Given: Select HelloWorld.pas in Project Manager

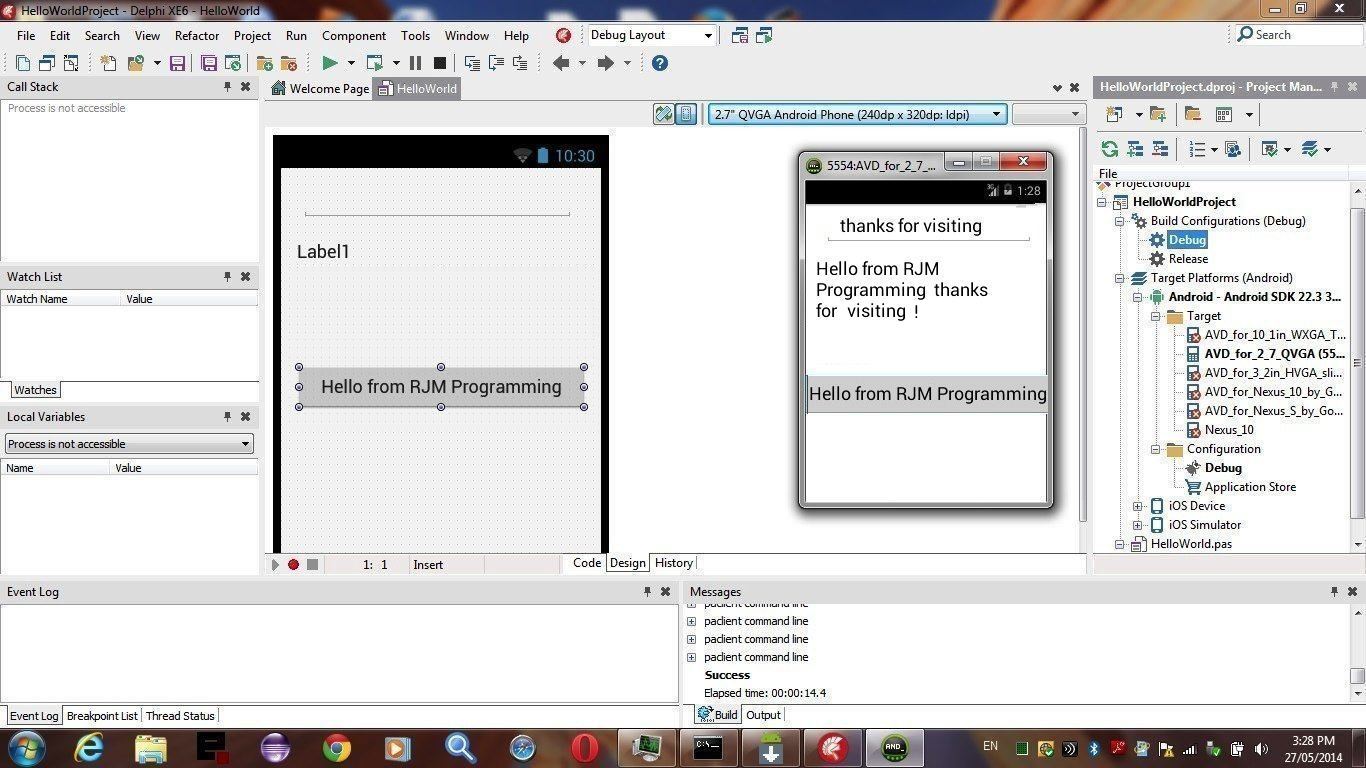Looking at the screenshot, I should tap(1191, 544).
